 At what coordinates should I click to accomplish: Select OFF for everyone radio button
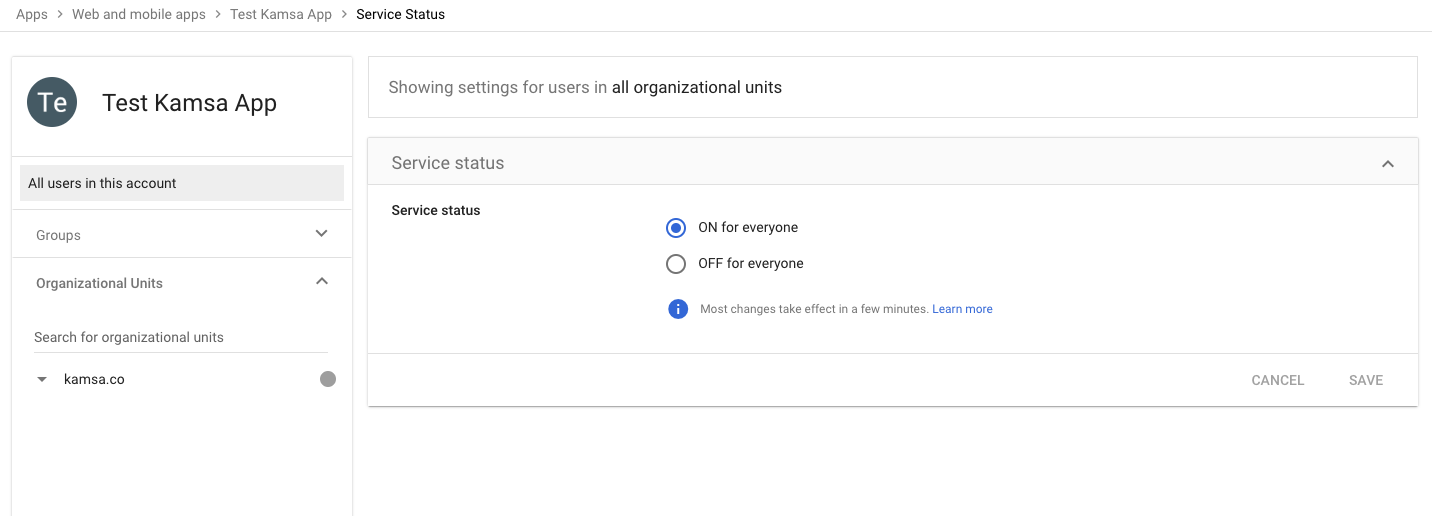click(x=676, y=264)
